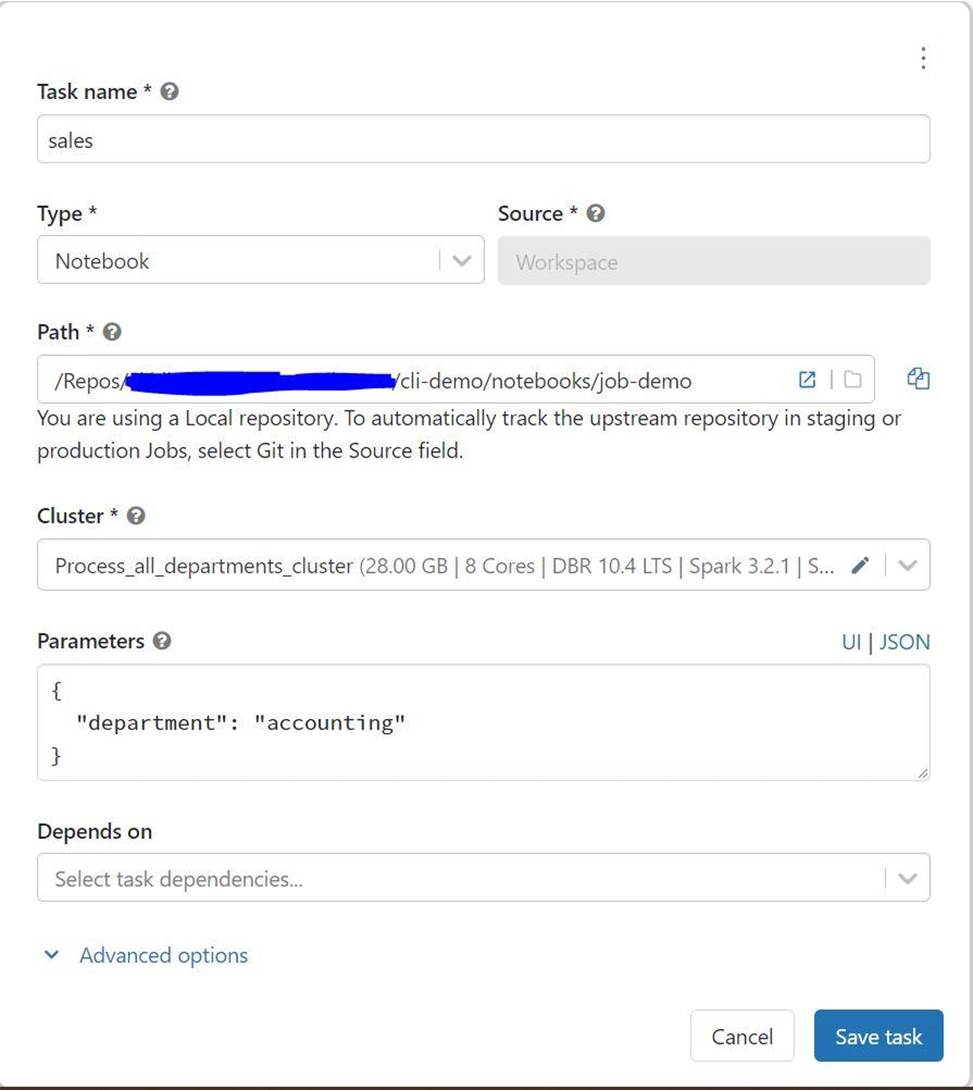The image size is (973, 1090).
Task: Click the Cancel button
Action: click(x=742, y=1036)
